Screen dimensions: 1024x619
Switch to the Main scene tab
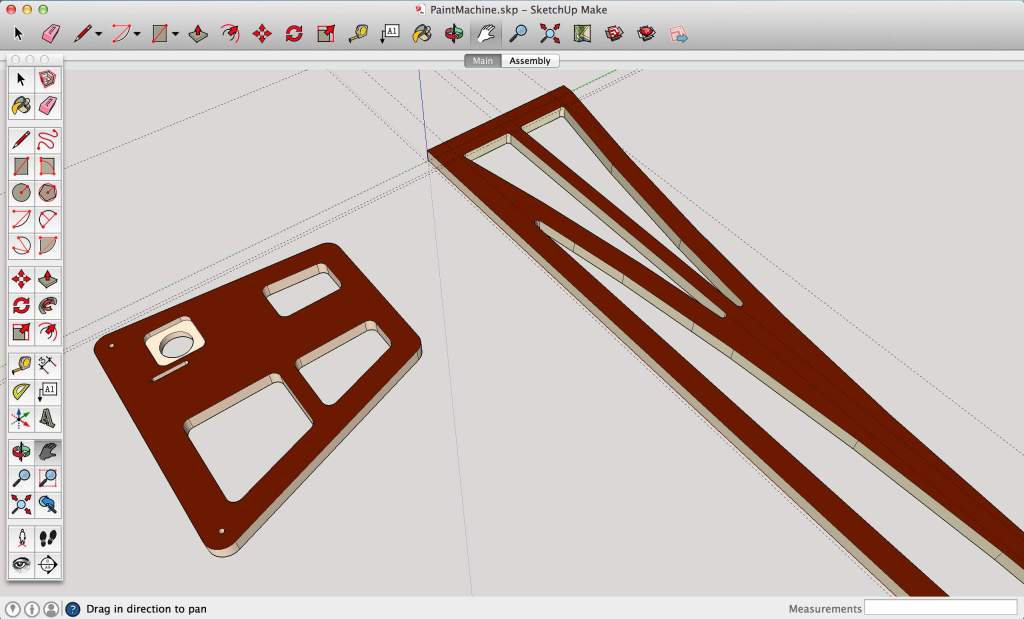coord(482,61)
